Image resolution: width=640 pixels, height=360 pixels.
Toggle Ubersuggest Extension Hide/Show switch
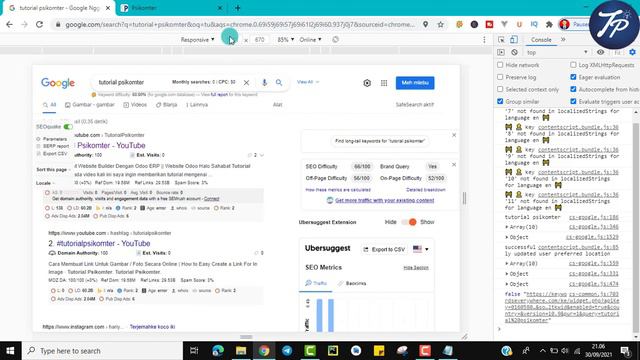click(x=409, y=222)
